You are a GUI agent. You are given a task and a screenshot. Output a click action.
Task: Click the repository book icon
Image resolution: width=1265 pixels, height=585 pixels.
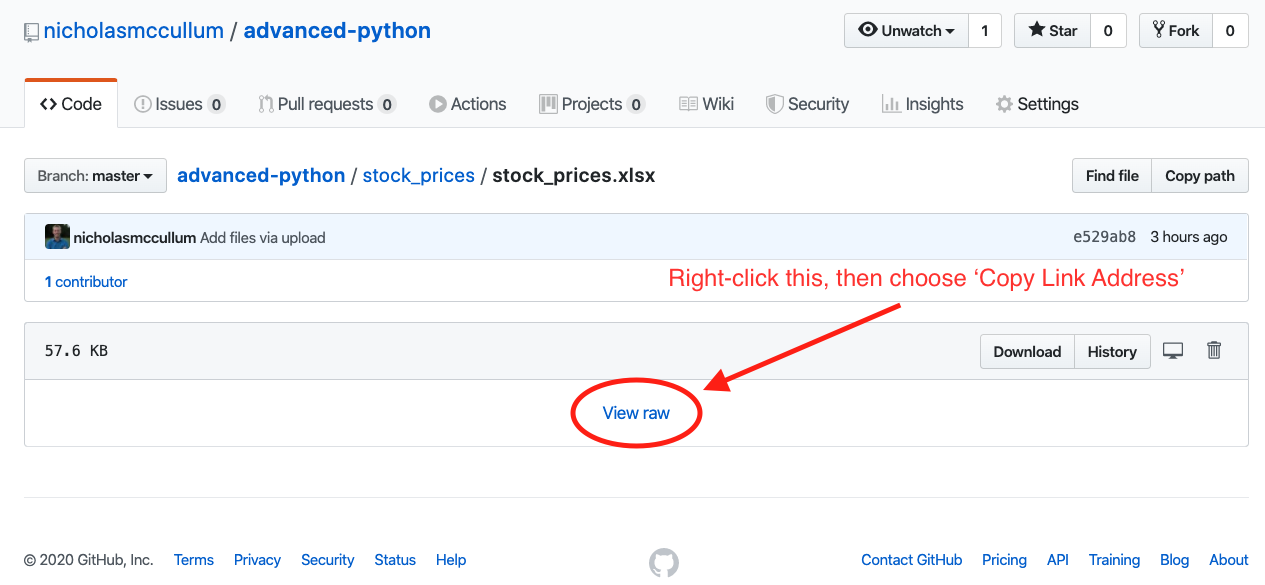tap(31, 32)
